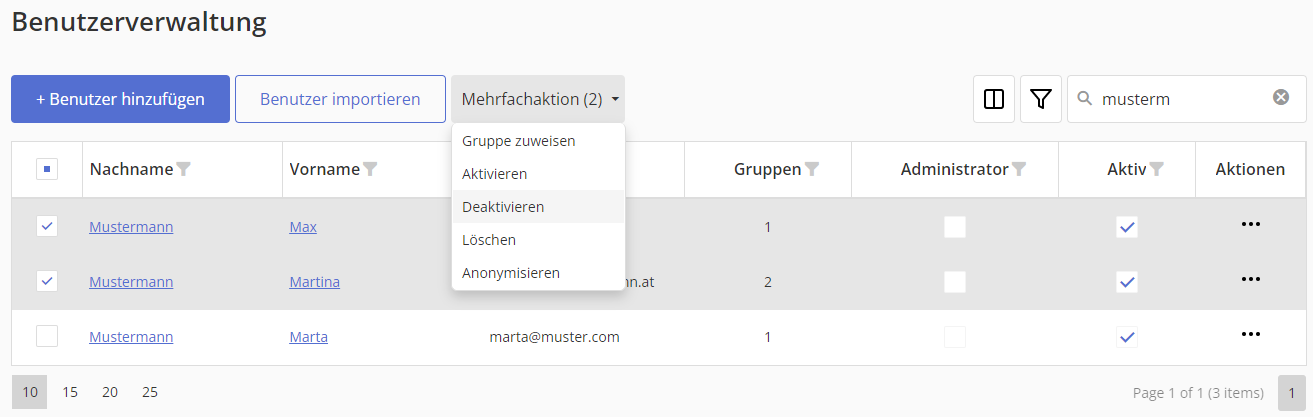Open the column chooser icon
The image size is (1313, 417).
(994, 99)
